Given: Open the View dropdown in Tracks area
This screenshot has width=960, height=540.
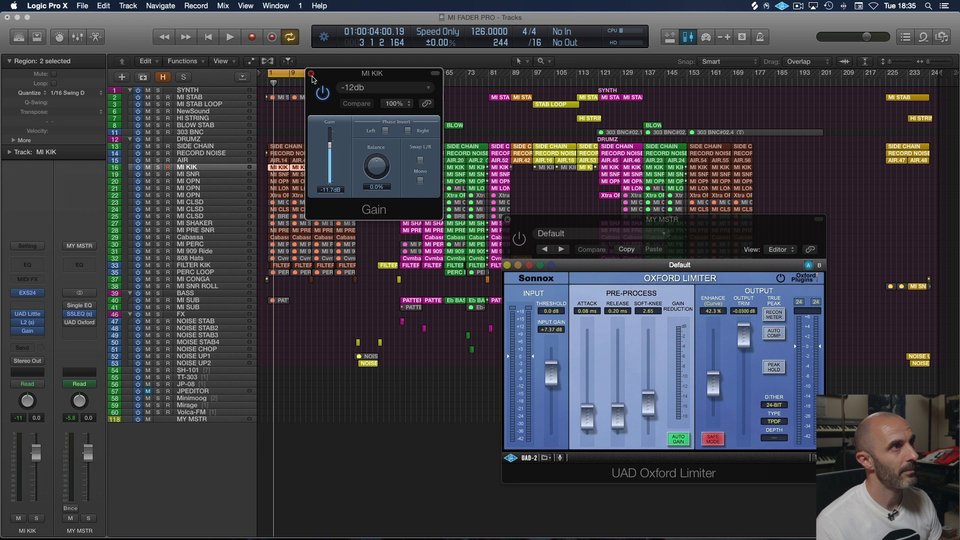Looking at the screenshot, I should click(223, 61).
